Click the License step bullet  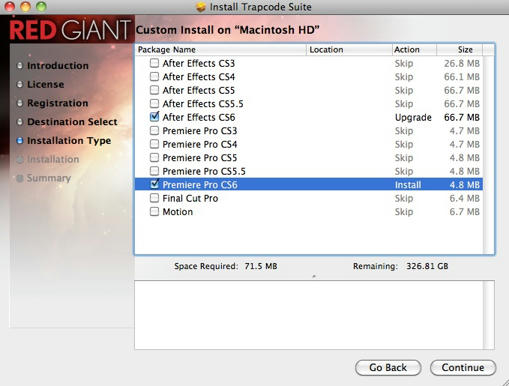click(x=20, y=84)
